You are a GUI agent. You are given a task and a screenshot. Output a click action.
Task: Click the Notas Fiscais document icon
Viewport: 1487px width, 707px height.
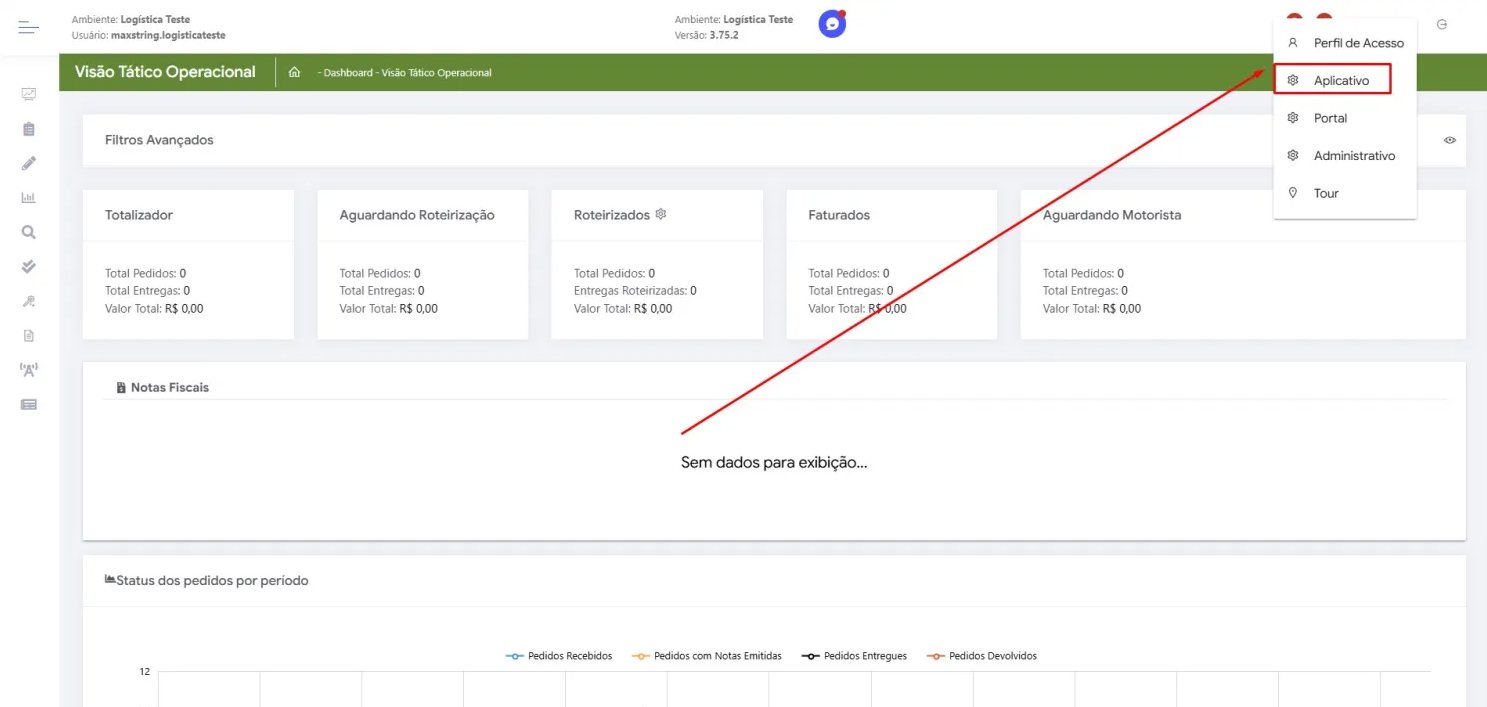pyautogui.click(x=121, y=387)
